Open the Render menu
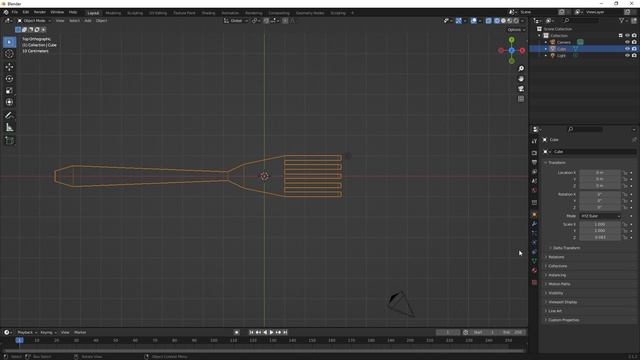The height and width of the screenshot is (360, 640). tap(40, 12)
